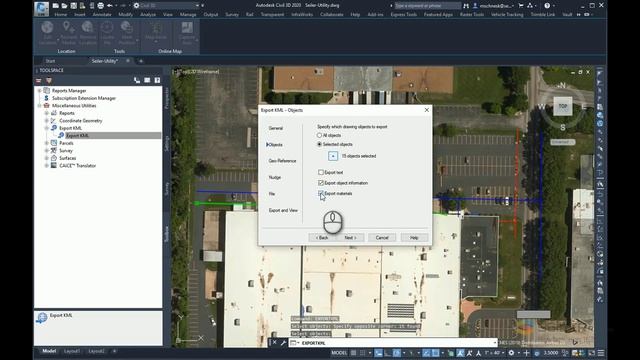
Task: Switch to the Start drawing tab
Action: 50,61
